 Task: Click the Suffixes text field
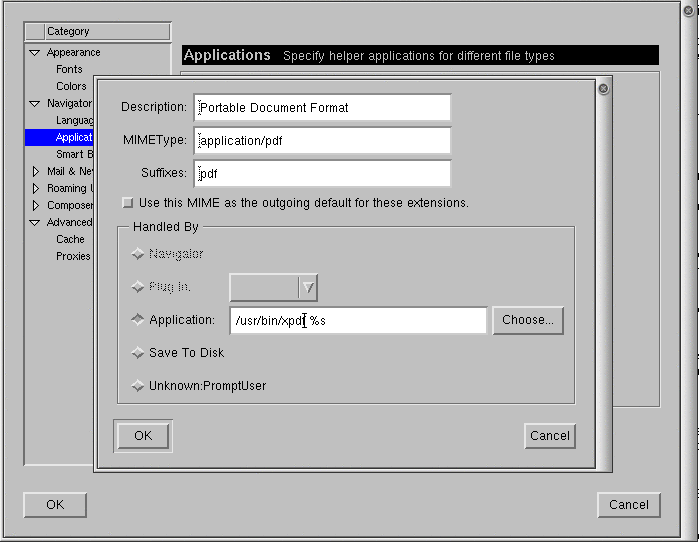(x=323, y=174)
